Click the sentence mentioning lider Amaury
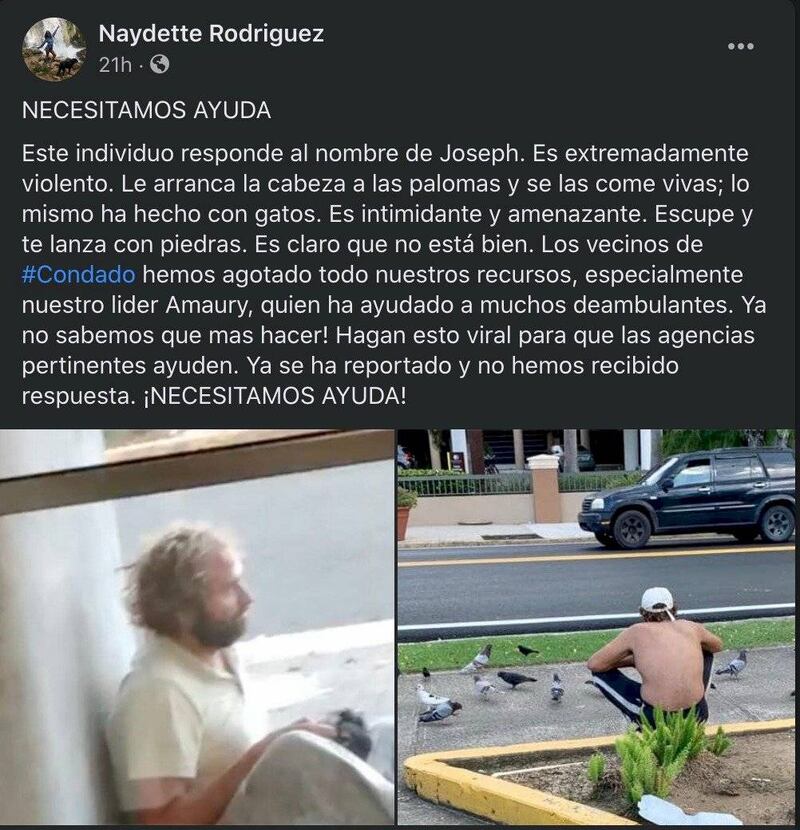800x830 pixels. [392, 305]
